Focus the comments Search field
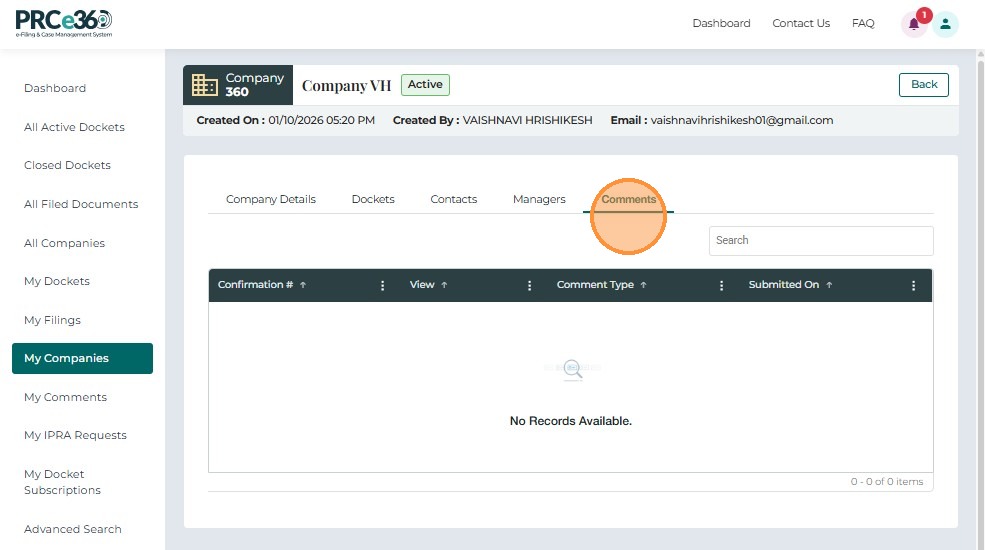 click(x=821, y=240)
